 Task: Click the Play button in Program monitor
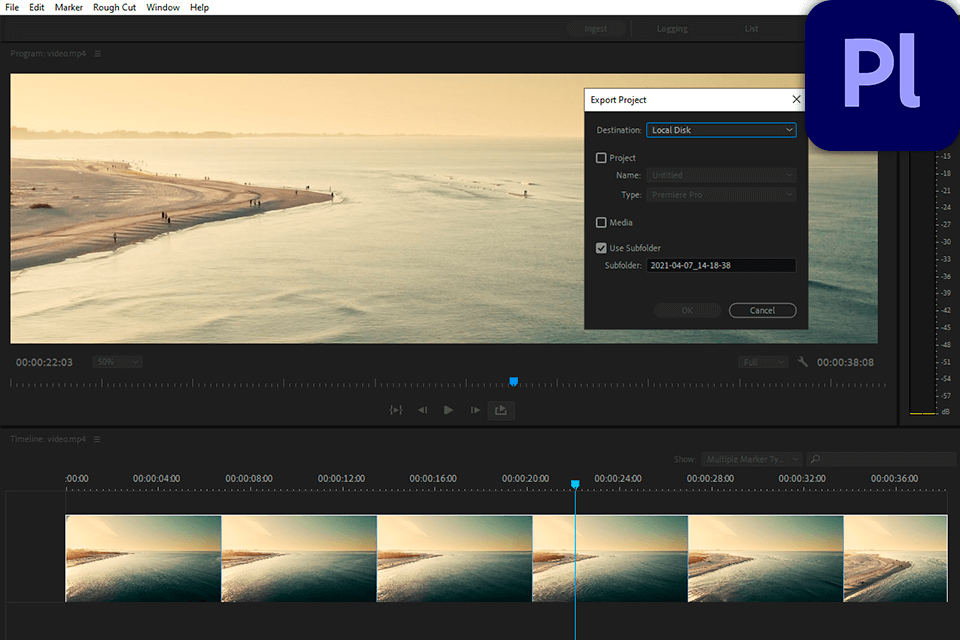coord(448,410)
